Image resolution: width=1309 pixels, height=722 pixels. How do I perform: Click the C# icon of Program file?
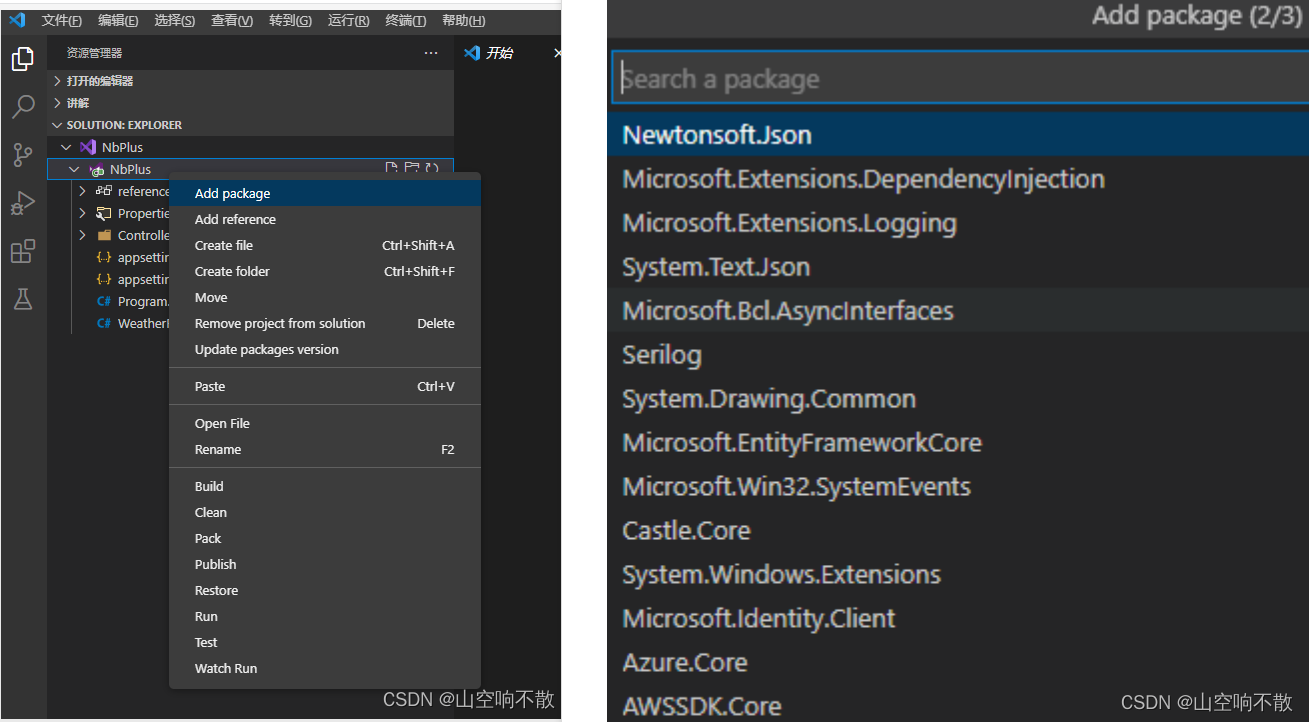(x=104, y=301)
